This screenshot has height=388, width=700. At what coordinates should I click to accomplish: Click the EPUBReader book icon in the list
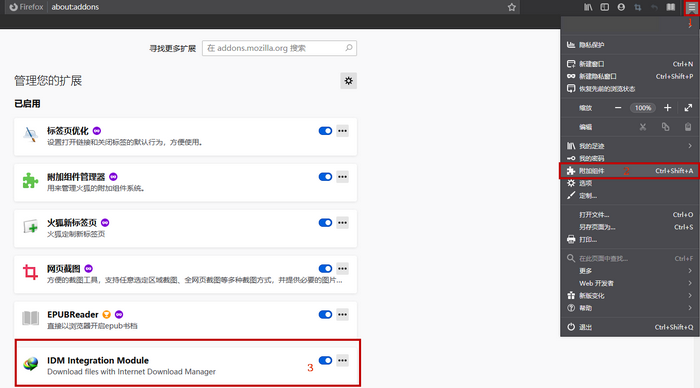coord(30,318)
